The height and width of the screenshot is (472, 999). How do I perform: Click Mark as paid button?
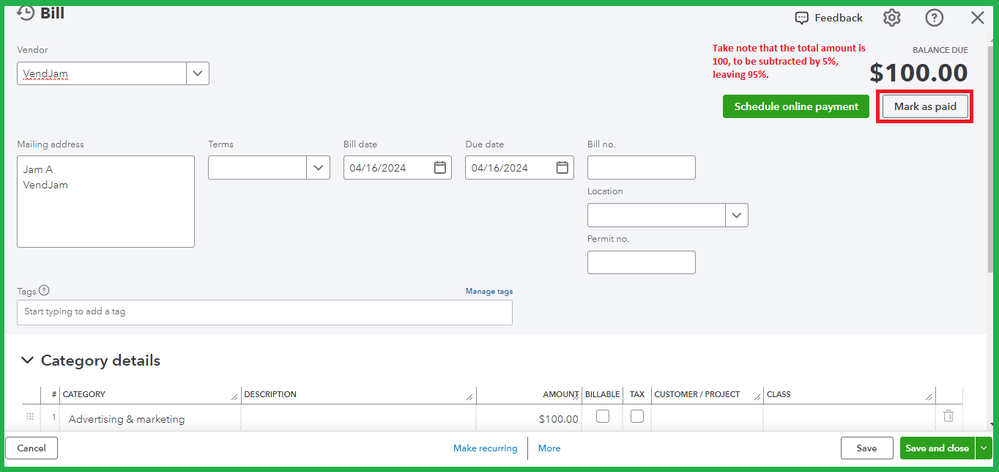(925, 106)
